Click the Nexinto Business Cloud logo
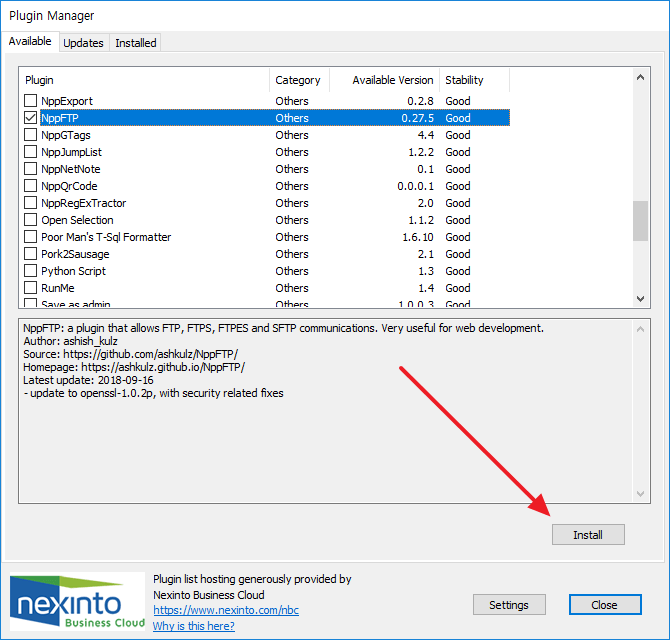Screen dimensions: 670x640 (77, 602)
